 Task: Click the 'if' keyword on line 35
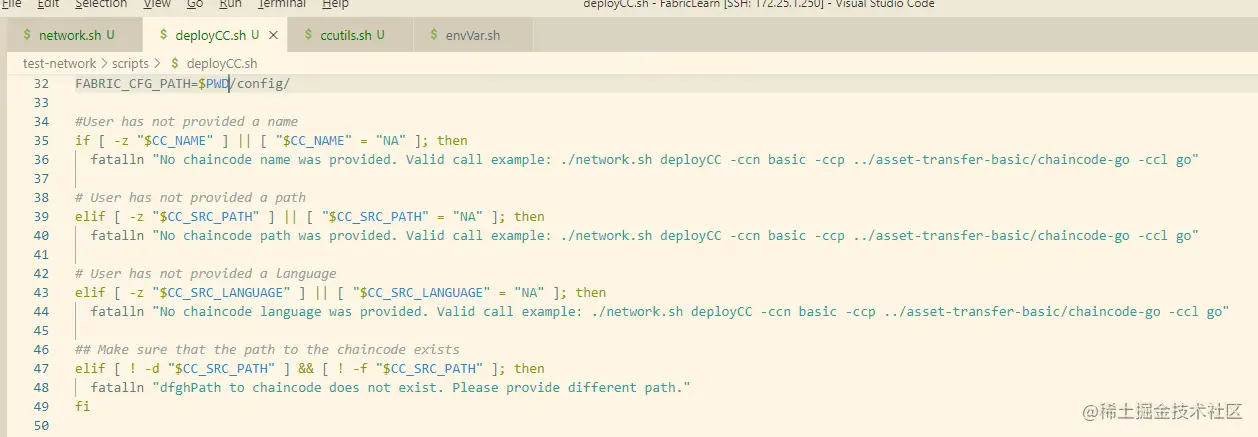(82, 140)
